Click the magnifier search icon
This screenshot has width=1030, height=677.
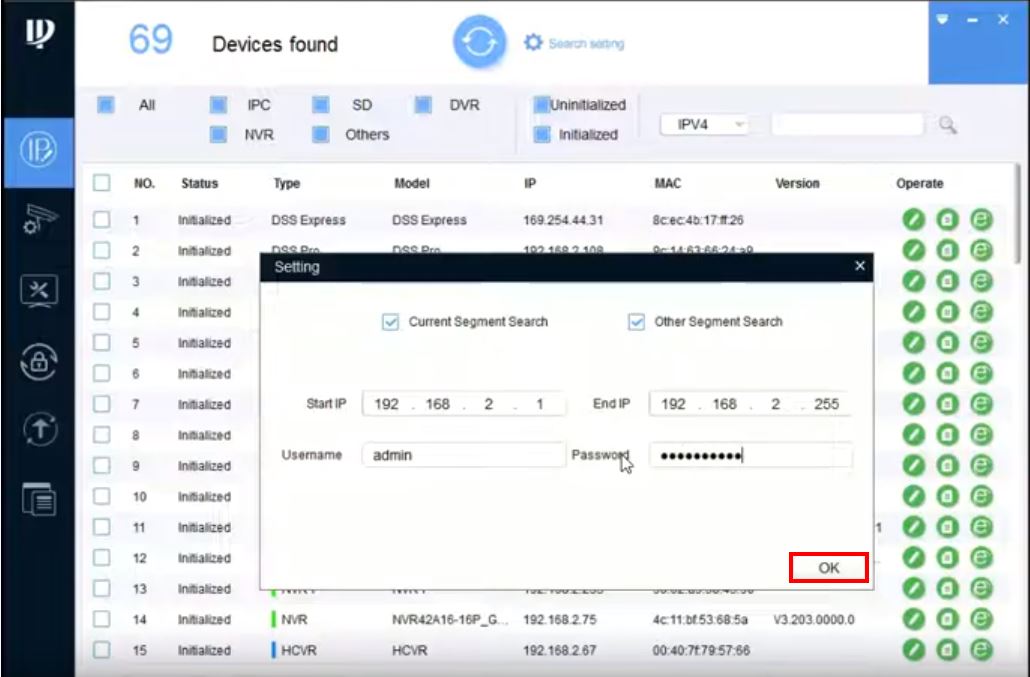click(947, 125)
